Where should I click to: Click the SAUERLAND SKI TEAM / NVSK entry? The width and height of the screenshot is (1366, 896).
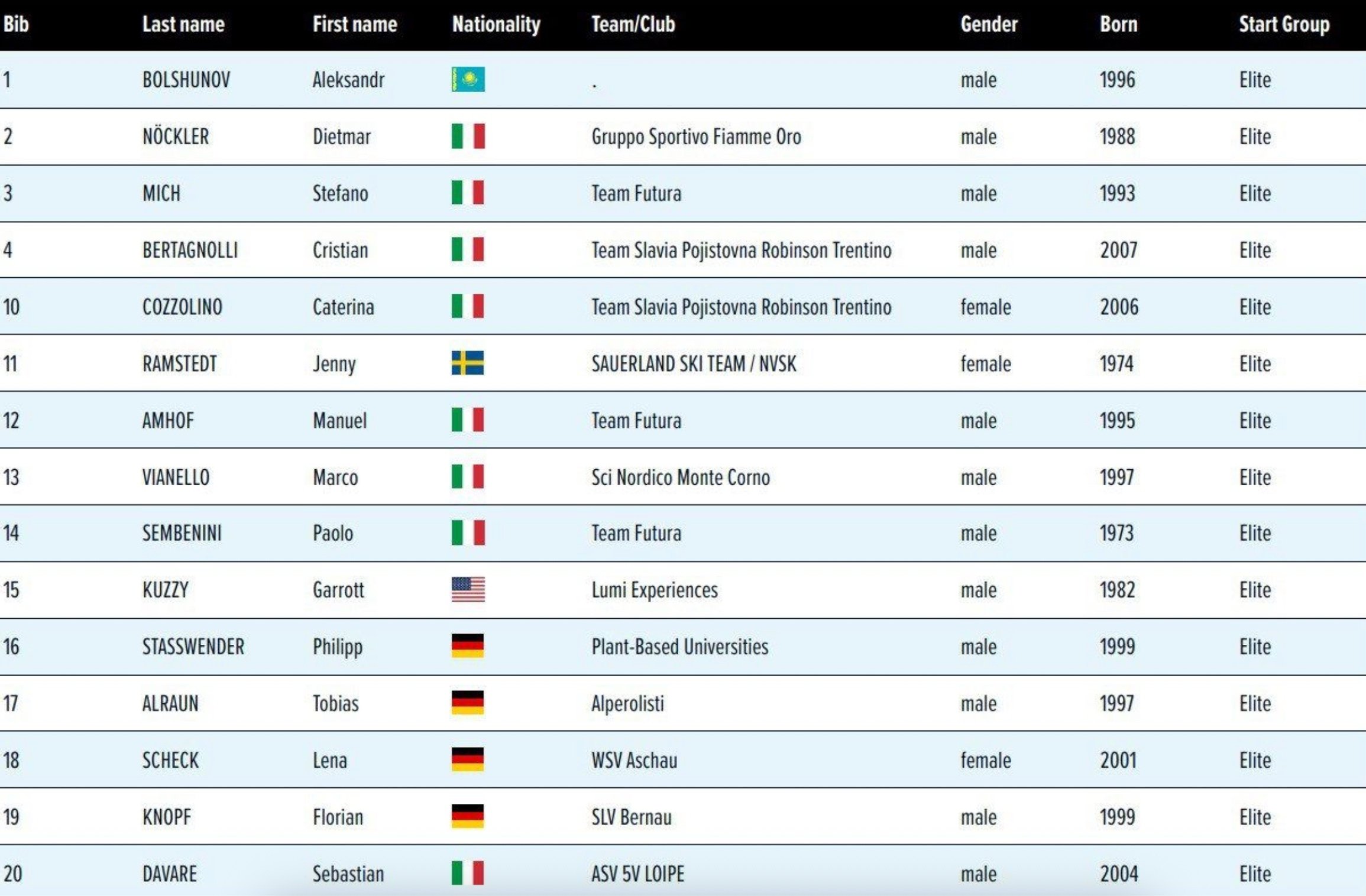pos(694,363)
